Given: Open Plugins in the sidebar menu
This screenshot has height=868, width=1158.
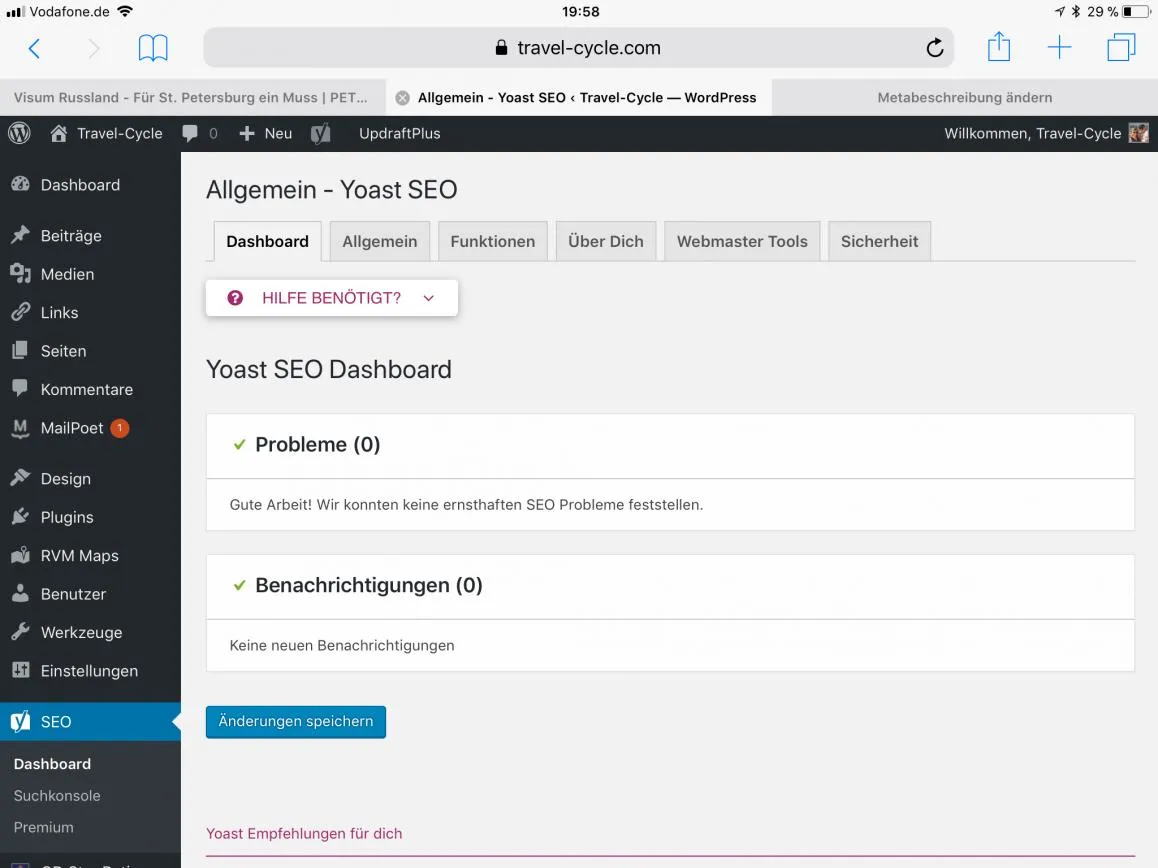Looking at the screenshot, I should pyautogui.click(x=67, y=517).
